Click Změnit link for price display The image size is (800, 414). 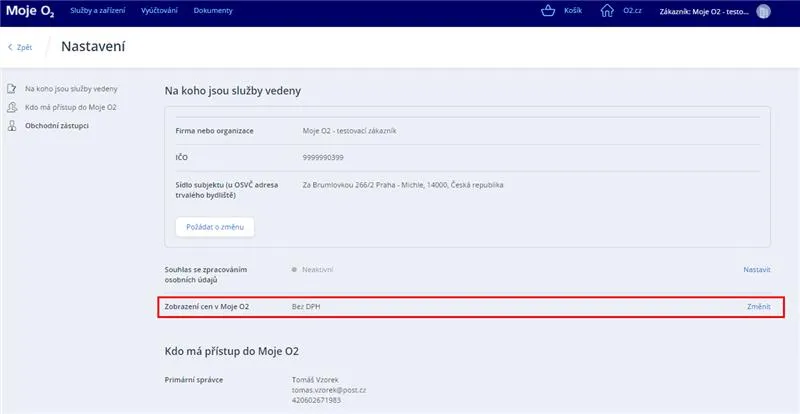(x=758, y=307)
